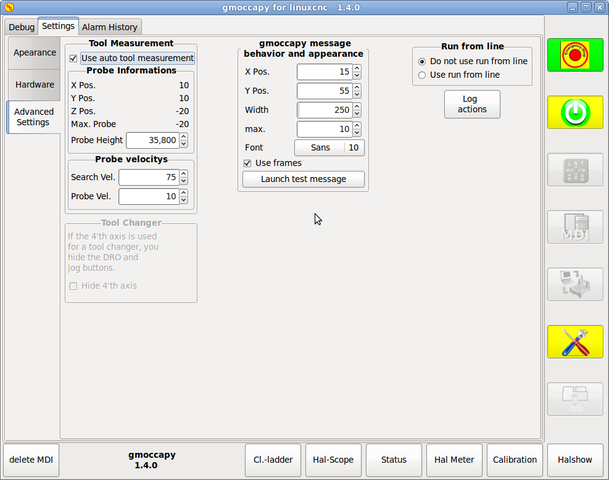This screenshot has height=480, width=609.
Task: Increase message Width value
Action: point(357,106)
